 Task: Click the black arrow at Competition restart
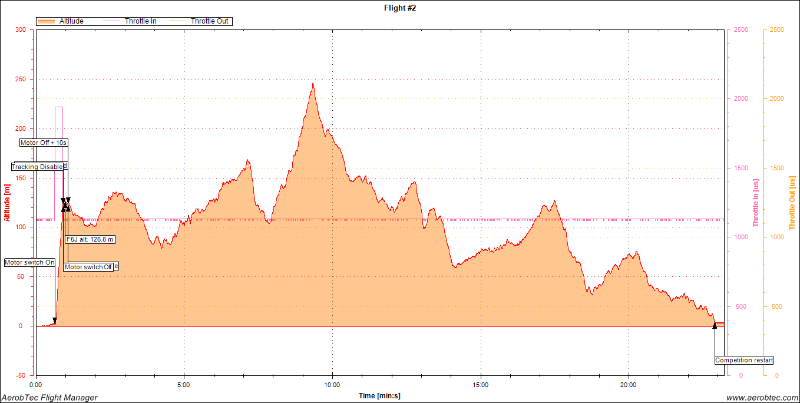coord(713,324)
